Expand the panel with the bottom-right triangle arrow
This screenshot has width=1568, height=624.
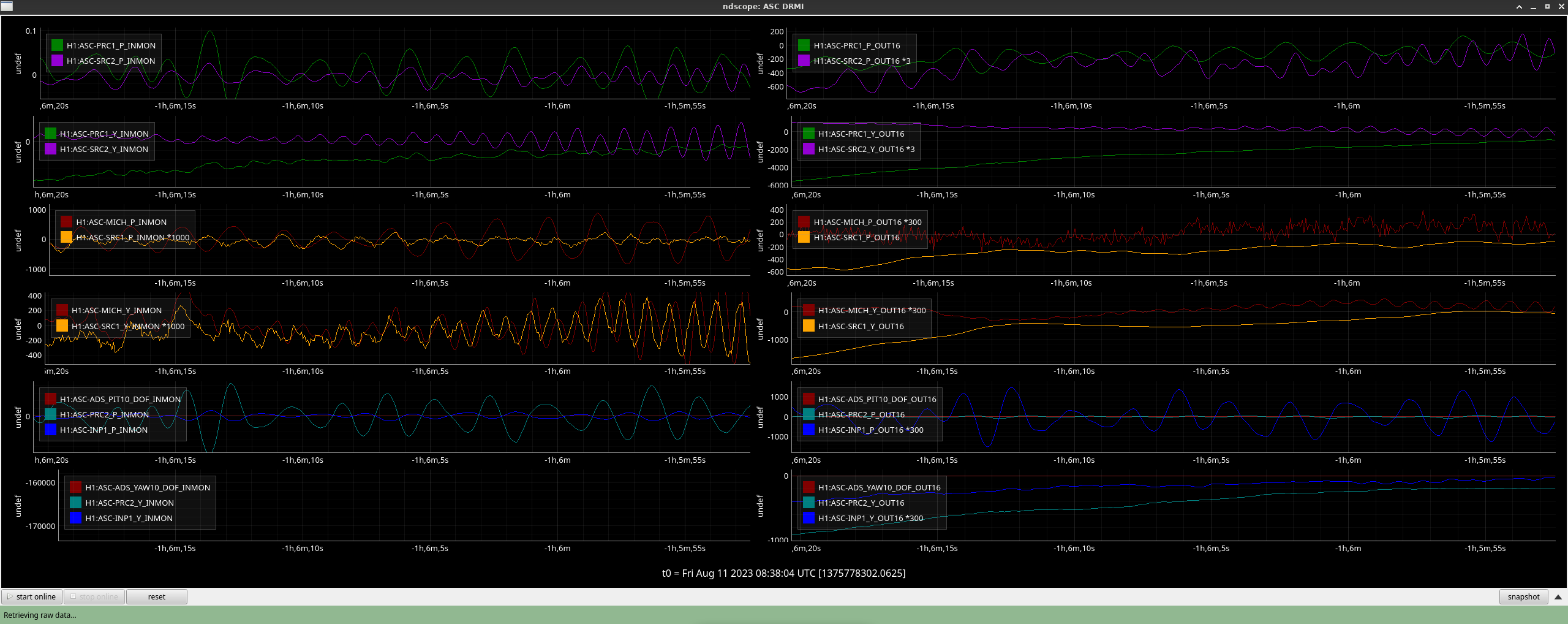click(x=1558, y=596)
